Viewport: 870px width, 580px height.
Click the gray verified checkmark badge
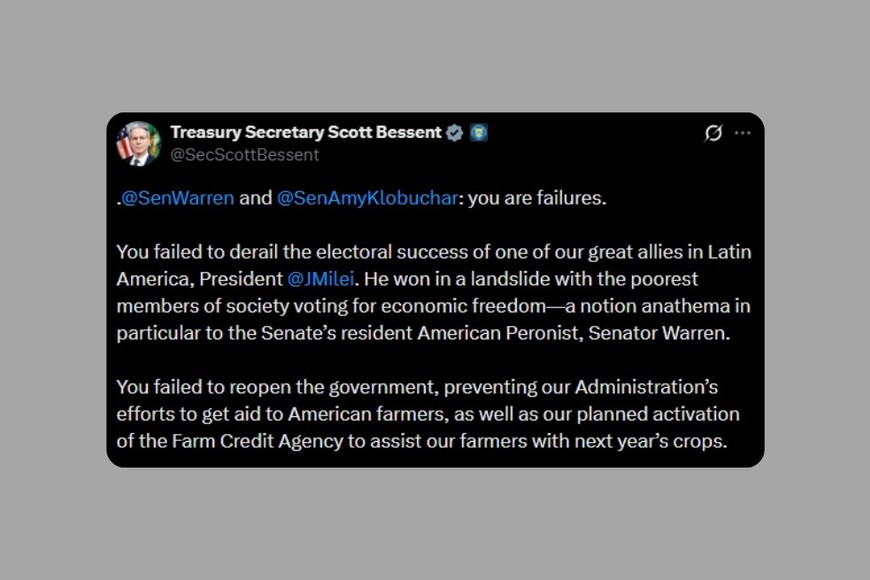tap(455, 132)
